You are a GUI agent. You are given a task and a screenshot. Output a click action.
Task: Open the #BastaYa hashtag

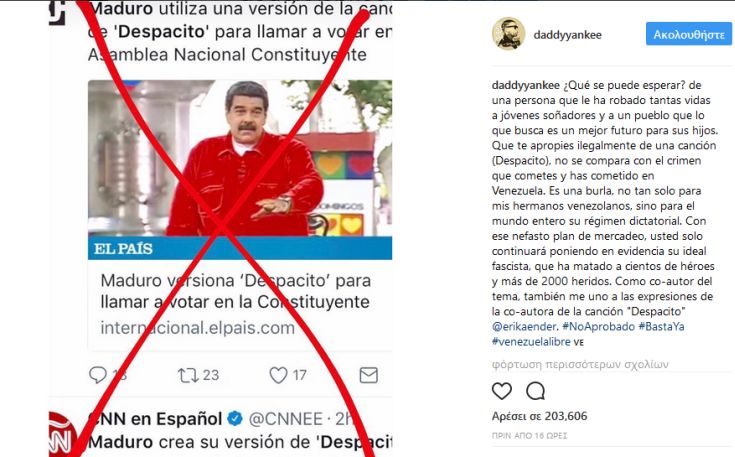[x=661, y=326]
